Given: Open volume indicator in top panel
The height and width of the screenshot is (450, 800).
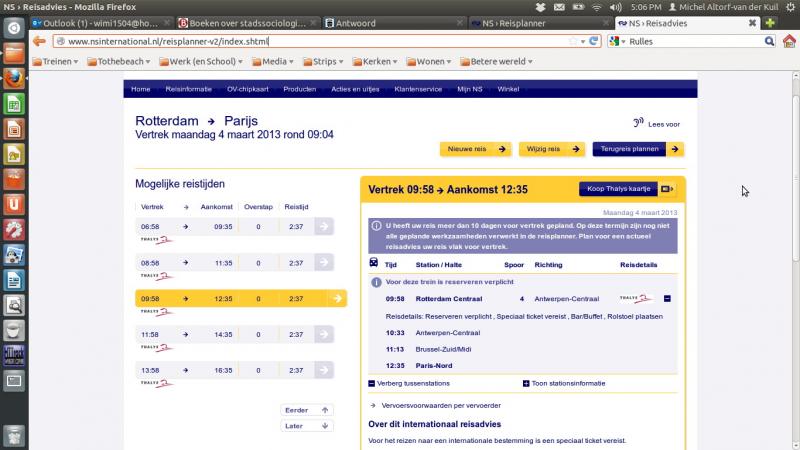Looking at the screenshot, I should [x=616, y=7].
